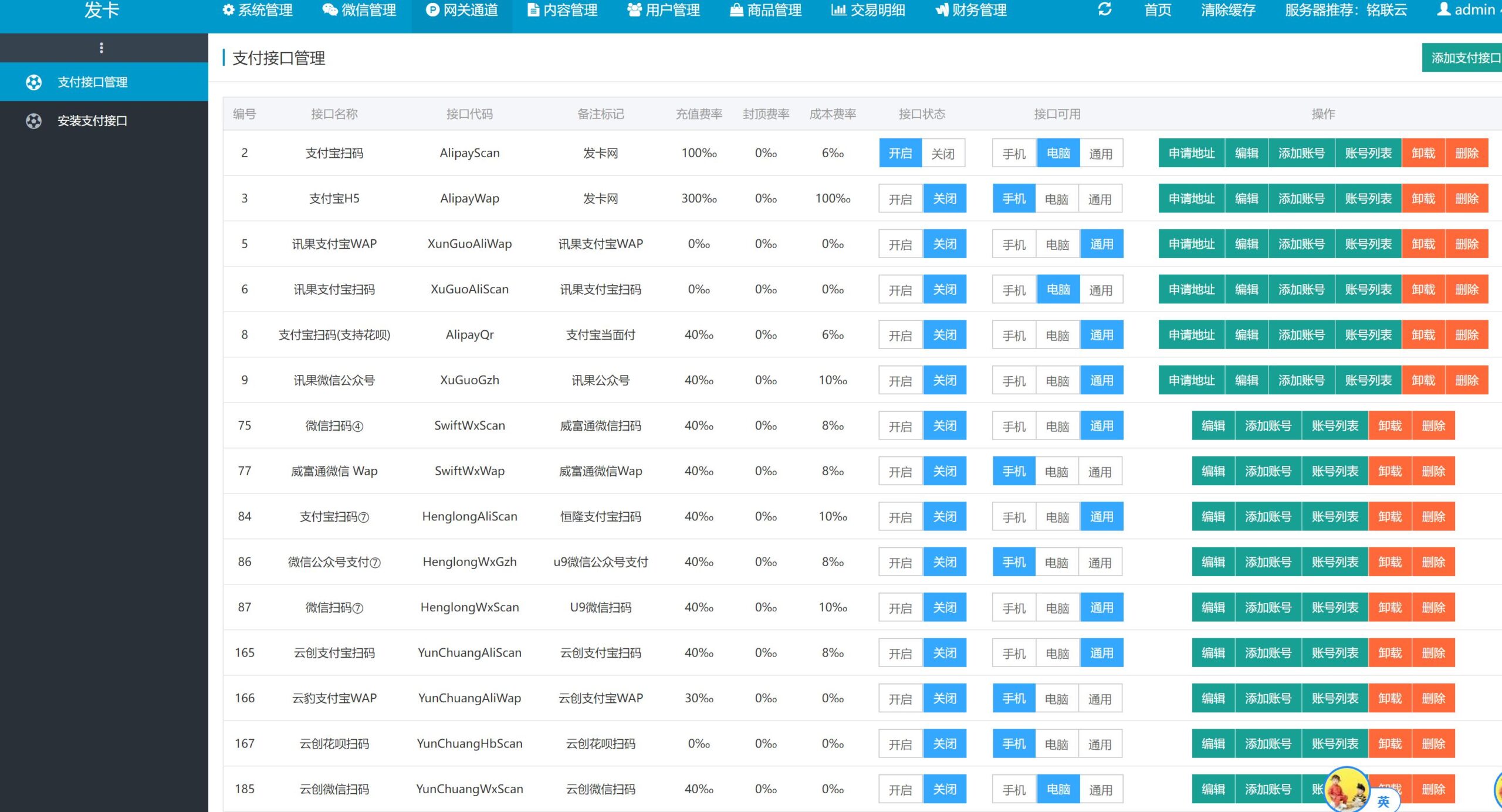Click the 云豹支付宝WAP name cell
Viewport: 1502px width, 812px height.
[x=334, y=698]
